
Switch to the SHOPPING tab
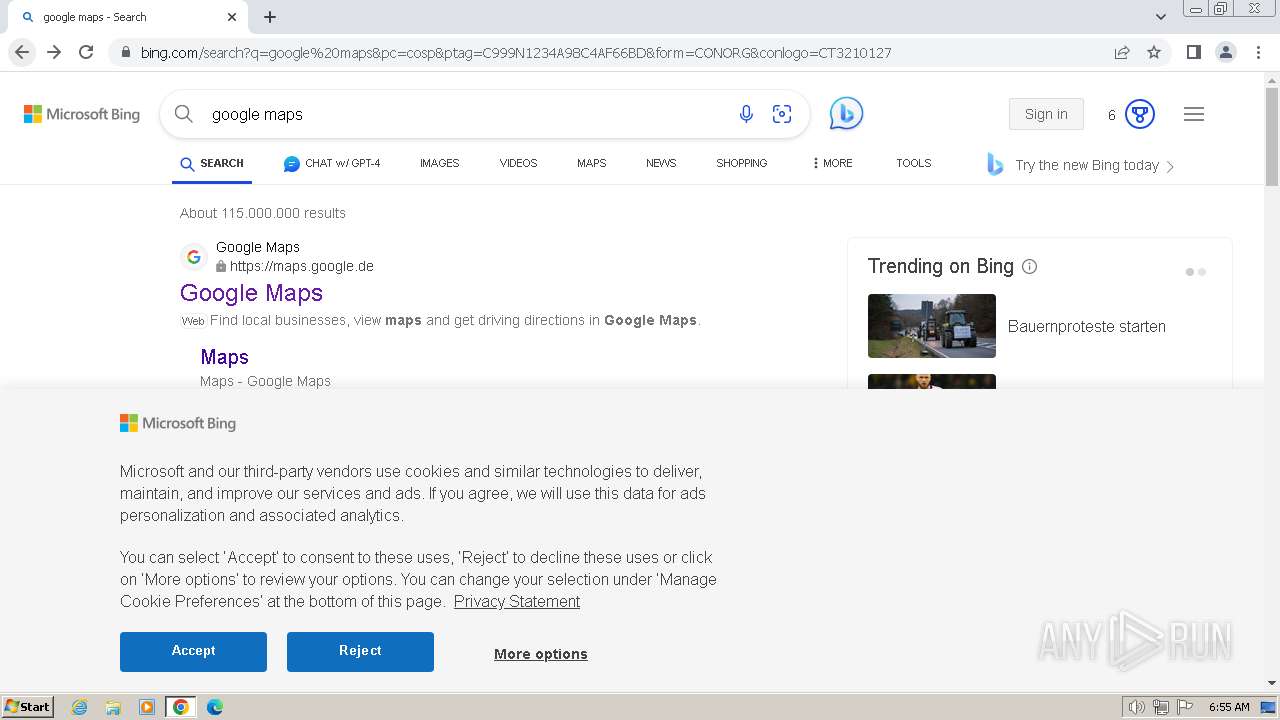(x=741, y=163)
